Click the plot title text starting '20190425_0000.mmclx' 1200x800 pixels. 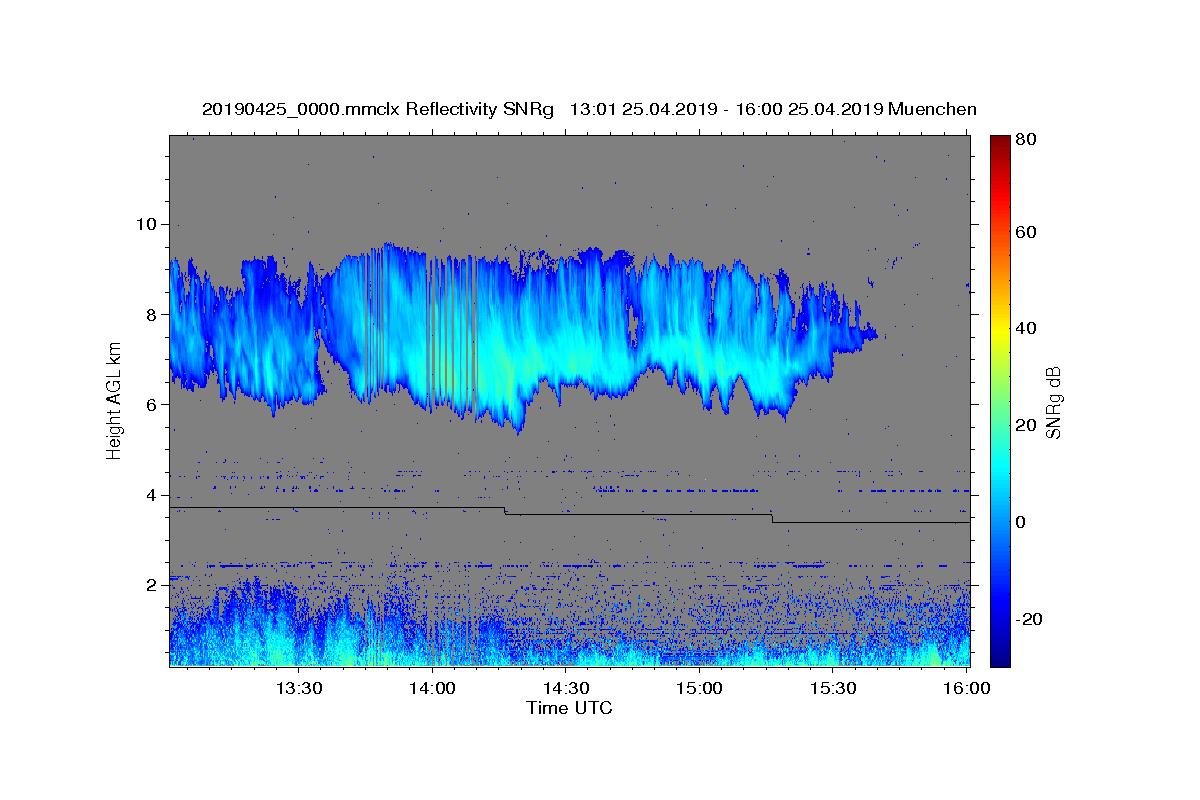(589, 109)
